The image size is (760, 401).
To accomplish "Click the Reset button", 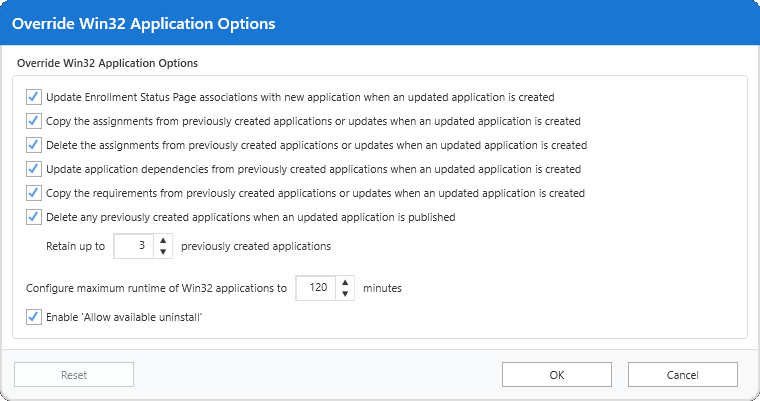I will (x=74, y=375).
